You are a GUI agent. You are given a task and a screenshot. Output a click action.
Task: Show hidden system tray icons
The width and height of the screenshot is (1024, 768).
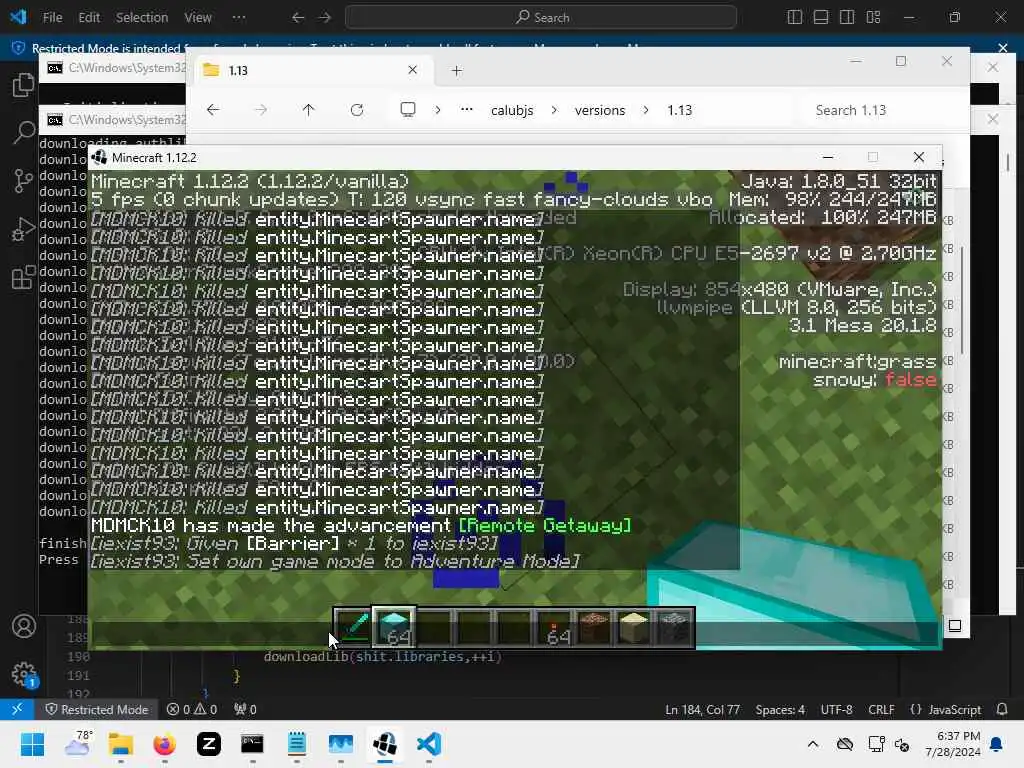pyautogui.click(x=812, y=744)
